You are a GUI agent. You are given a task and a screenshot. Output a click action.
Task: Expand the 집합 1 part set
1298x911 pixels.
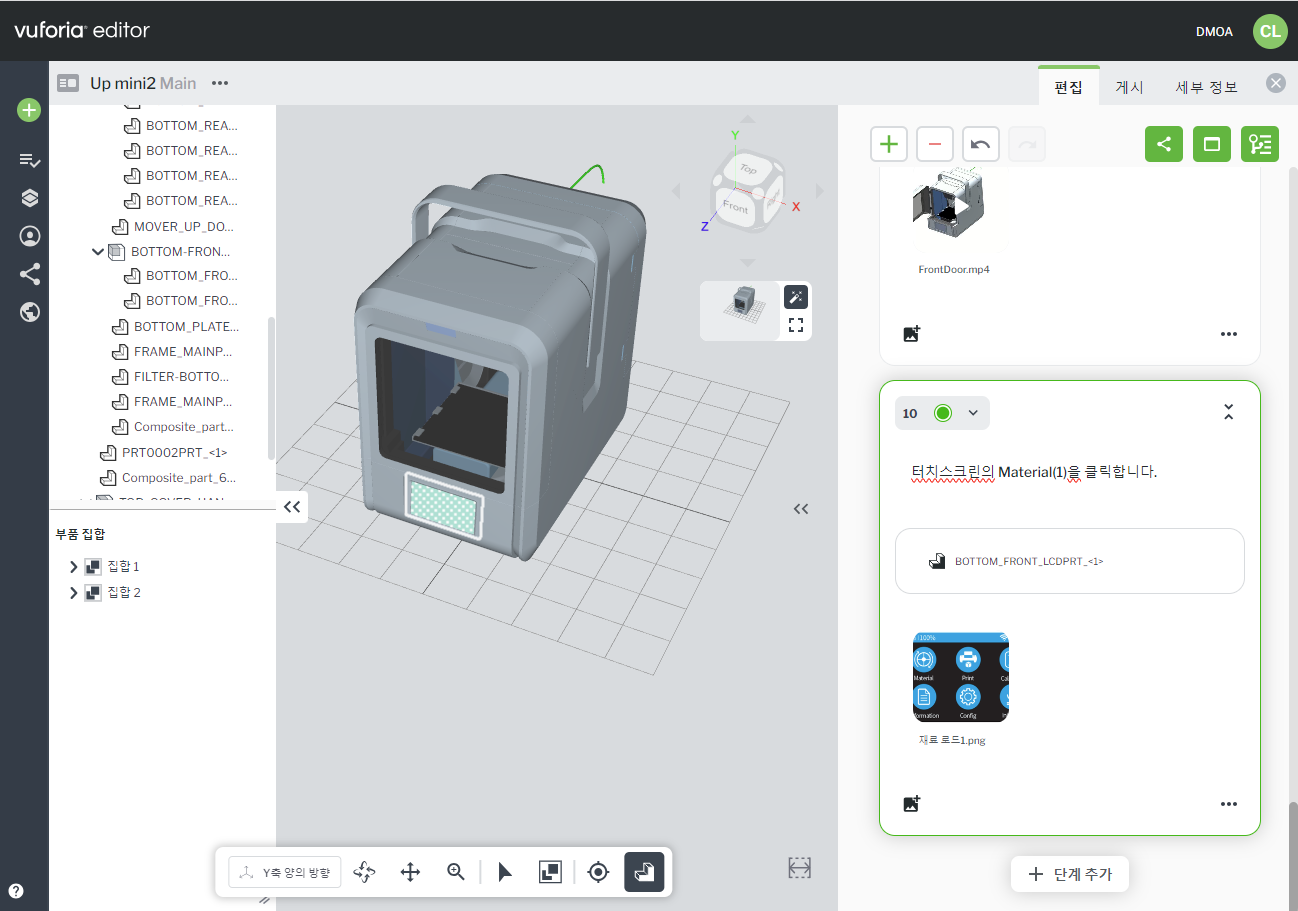pos(73,567)
